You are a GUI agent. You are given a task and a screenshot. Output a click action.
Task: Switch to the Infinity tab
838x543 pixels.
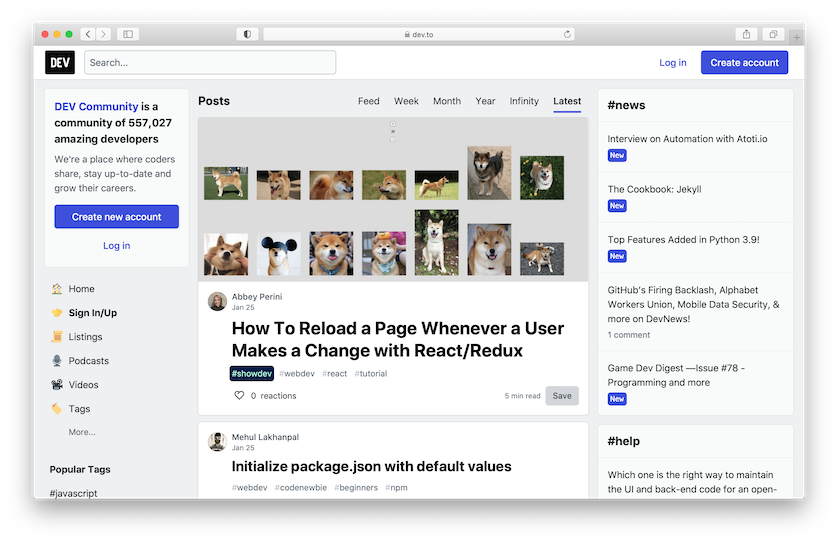(524, 101)
